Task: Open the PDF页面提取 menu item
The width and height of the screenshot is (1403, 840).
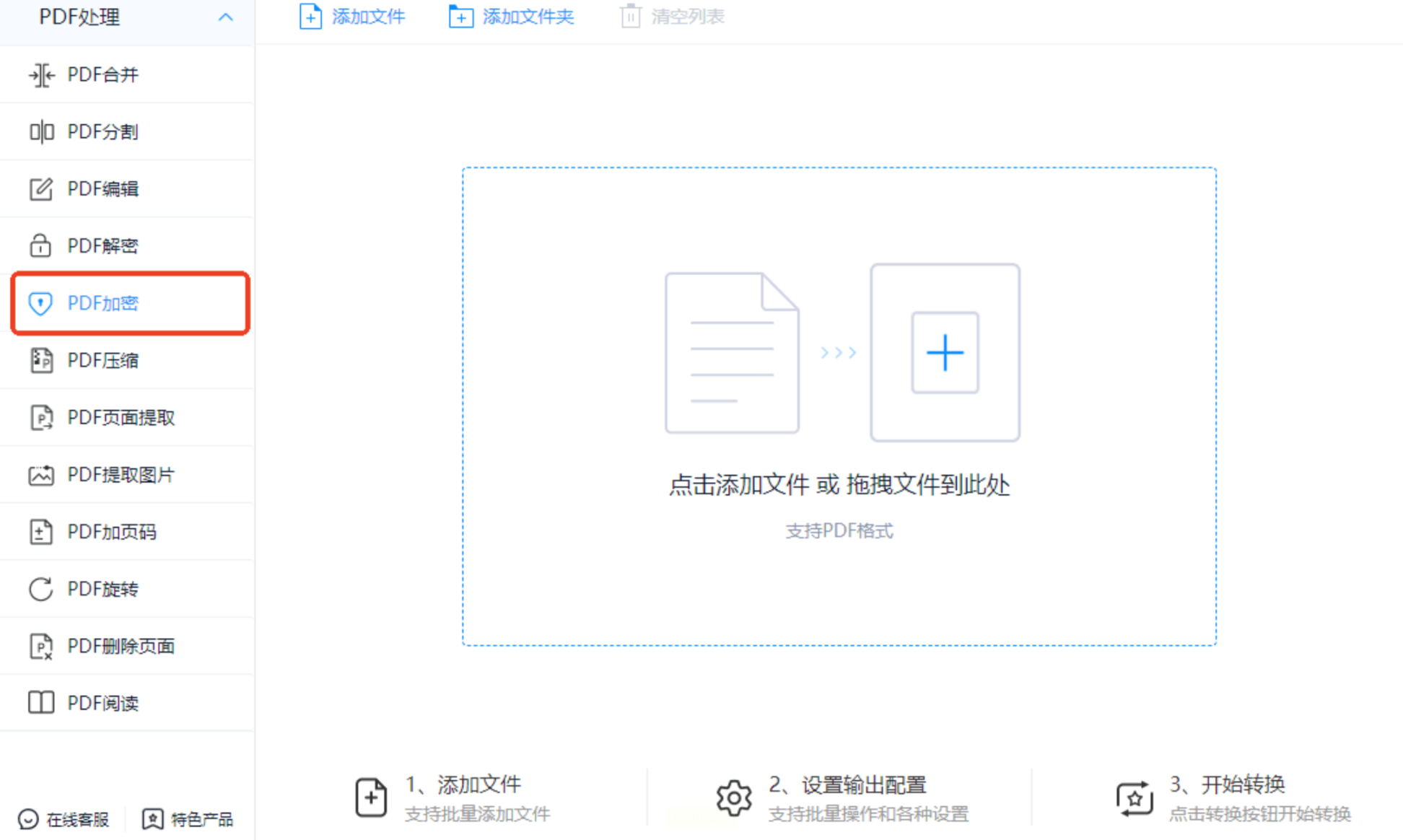Action: [121, 418]
